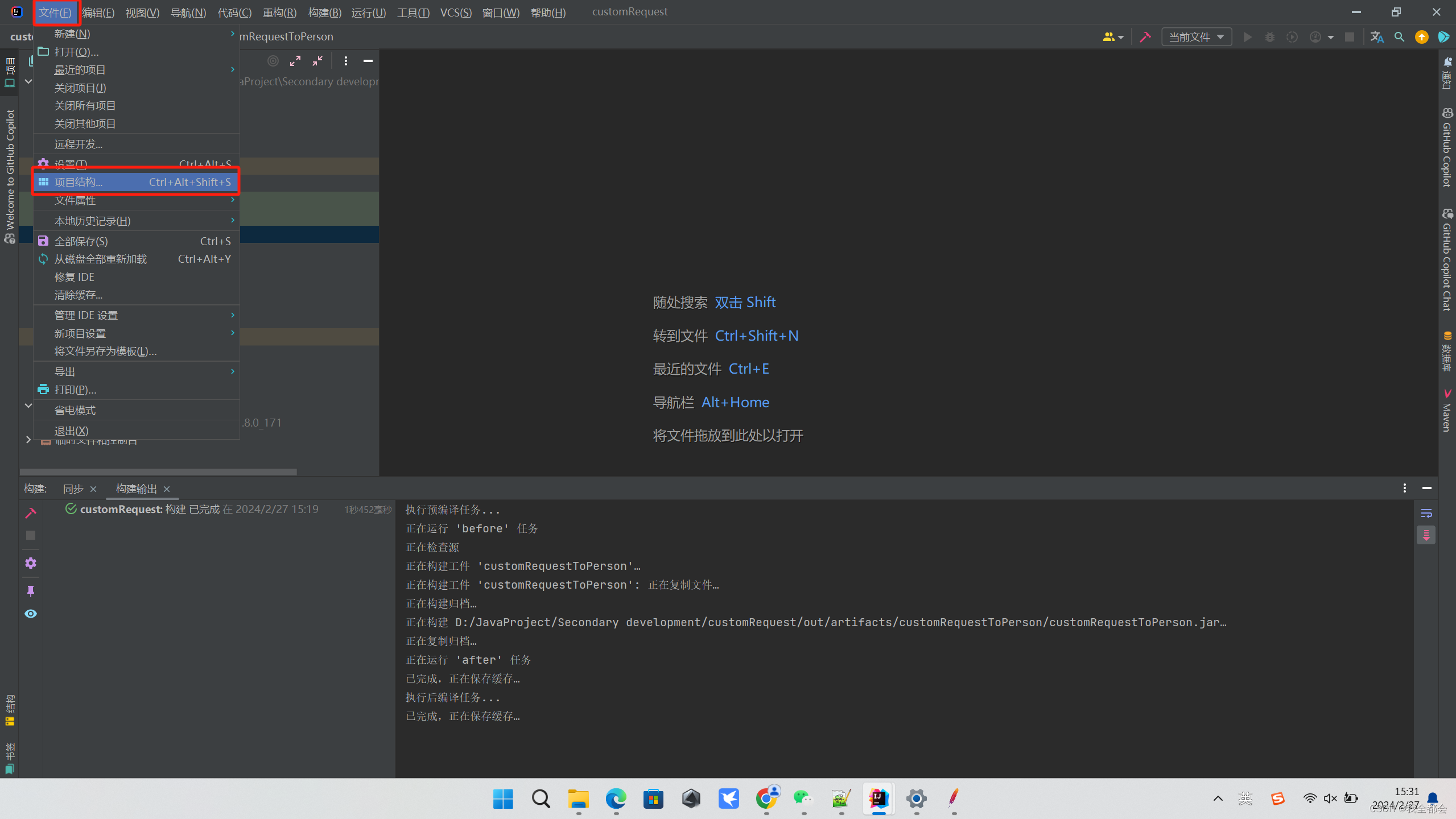Open Build panel gear settings icon

(x=31, y=563)
